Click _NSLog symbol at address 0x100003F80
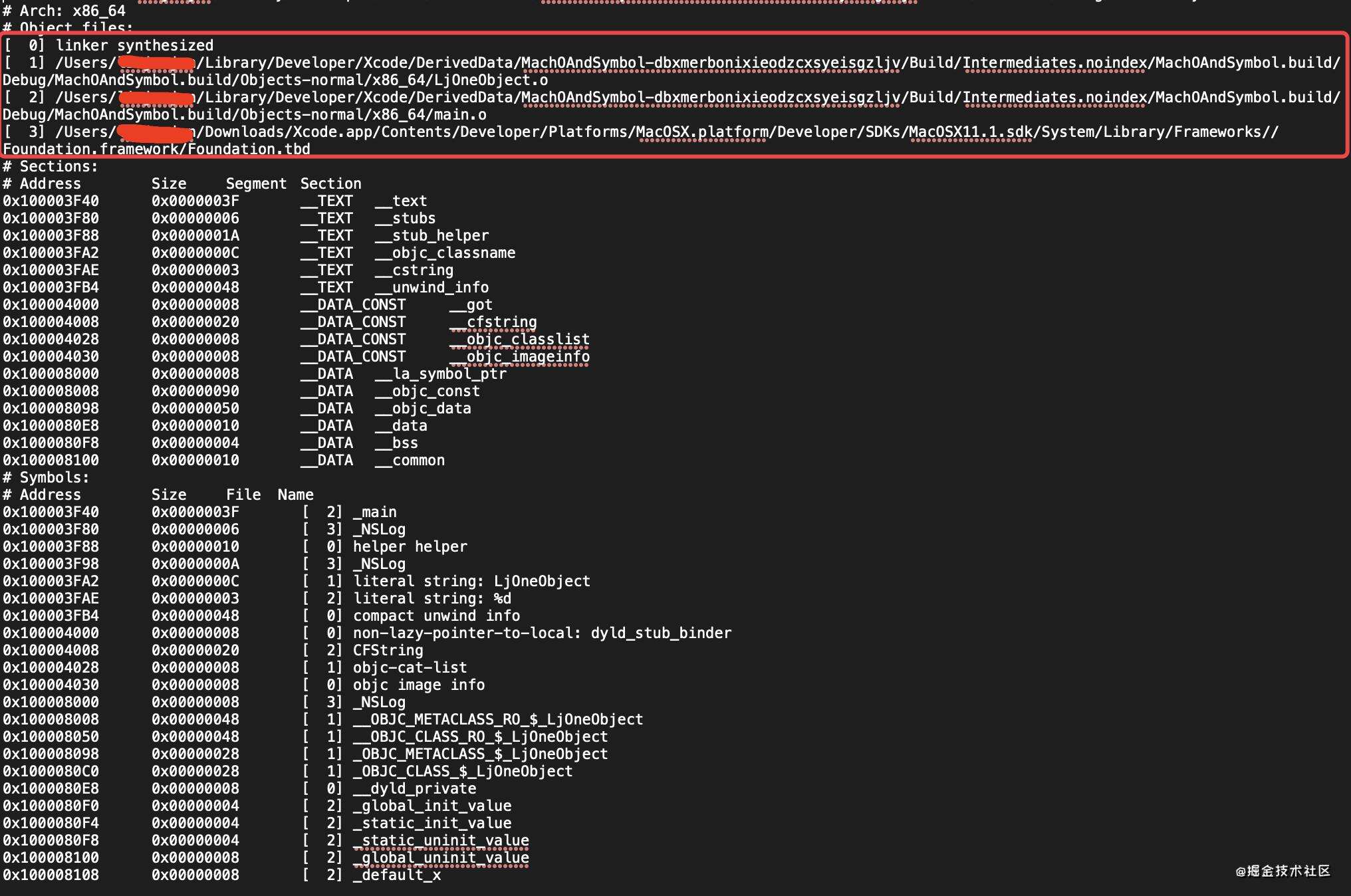 pos(379,529)
